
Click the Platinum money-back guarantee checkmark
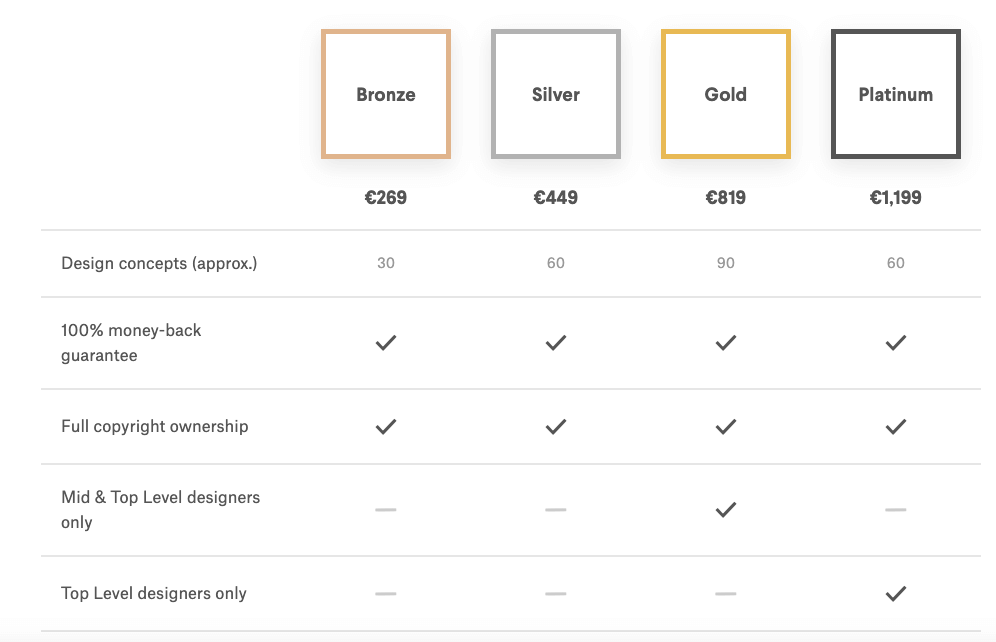click(x=896, y=343)
